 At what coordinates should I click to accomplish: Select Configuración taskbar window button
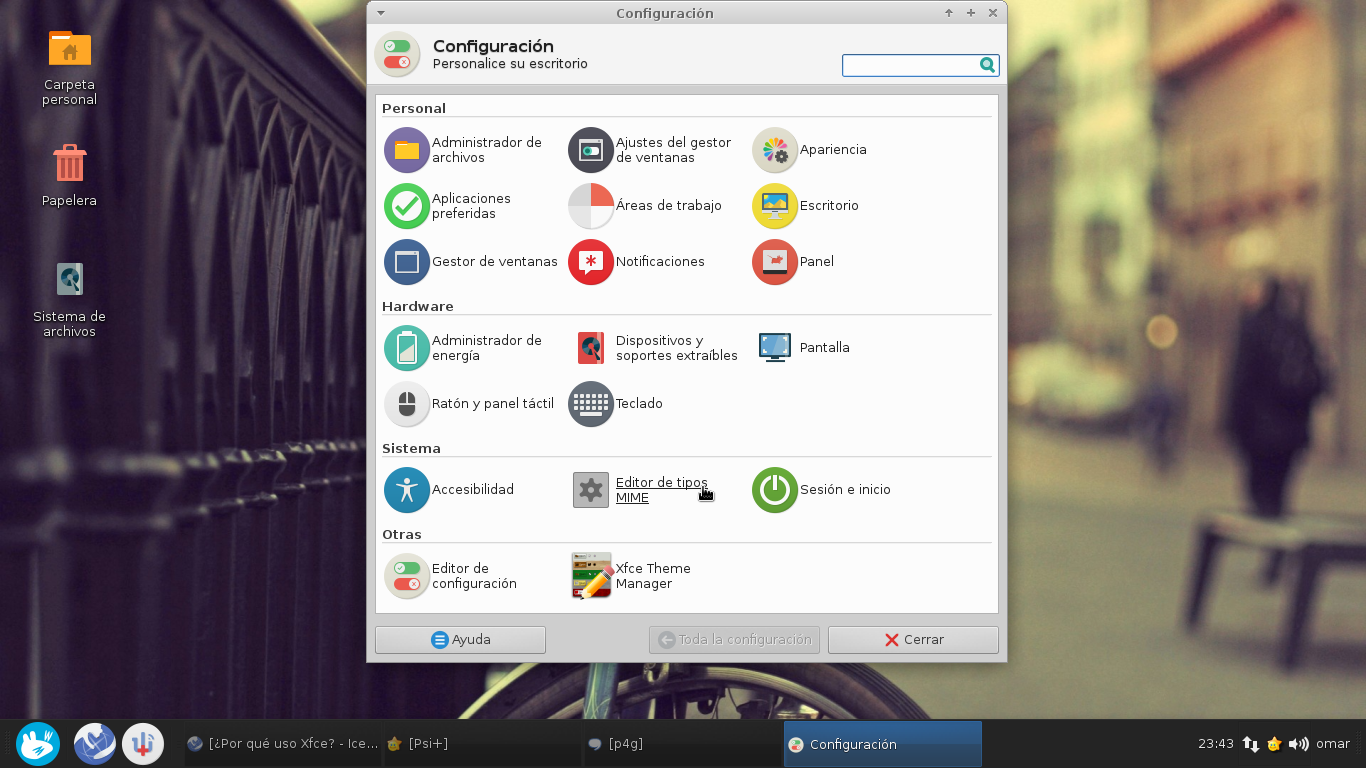tap(882, 744)
